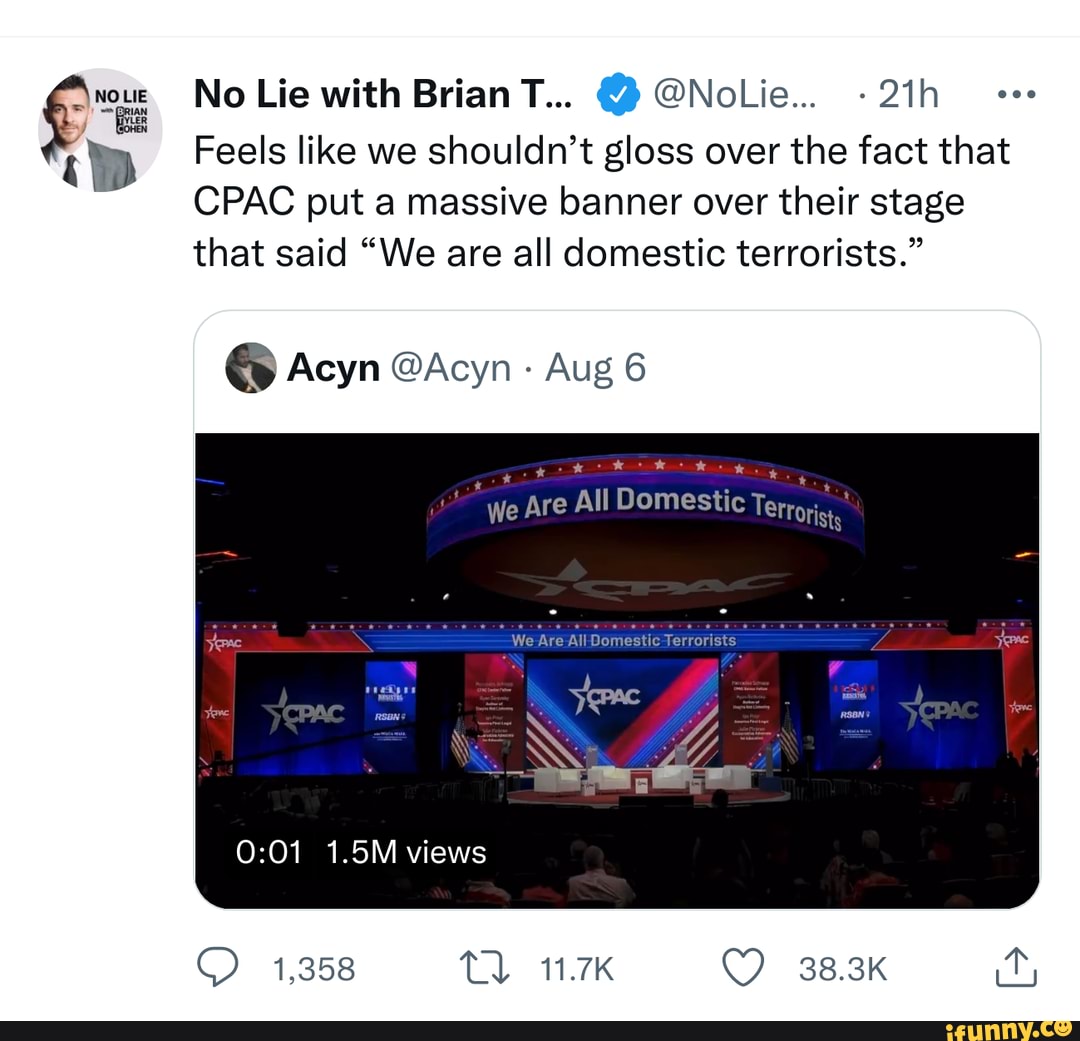Viewport: 1080px width, 1041px height.
Task: Like the tweet with the heart icon
Action: [742, 968]
